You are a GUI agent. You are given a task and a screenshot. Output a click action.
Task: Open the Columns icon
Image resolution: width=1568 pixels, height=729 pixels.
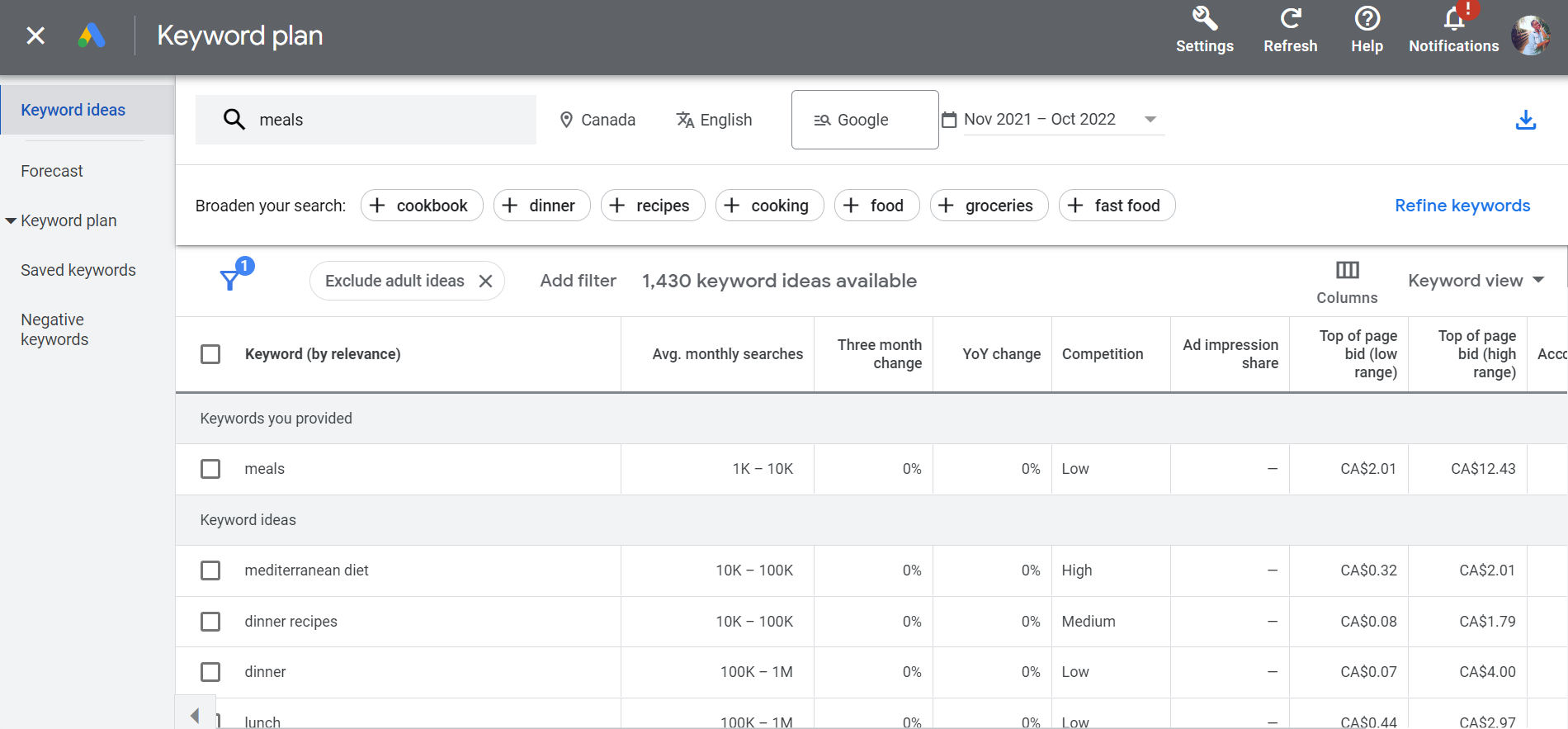(1347, 271)
